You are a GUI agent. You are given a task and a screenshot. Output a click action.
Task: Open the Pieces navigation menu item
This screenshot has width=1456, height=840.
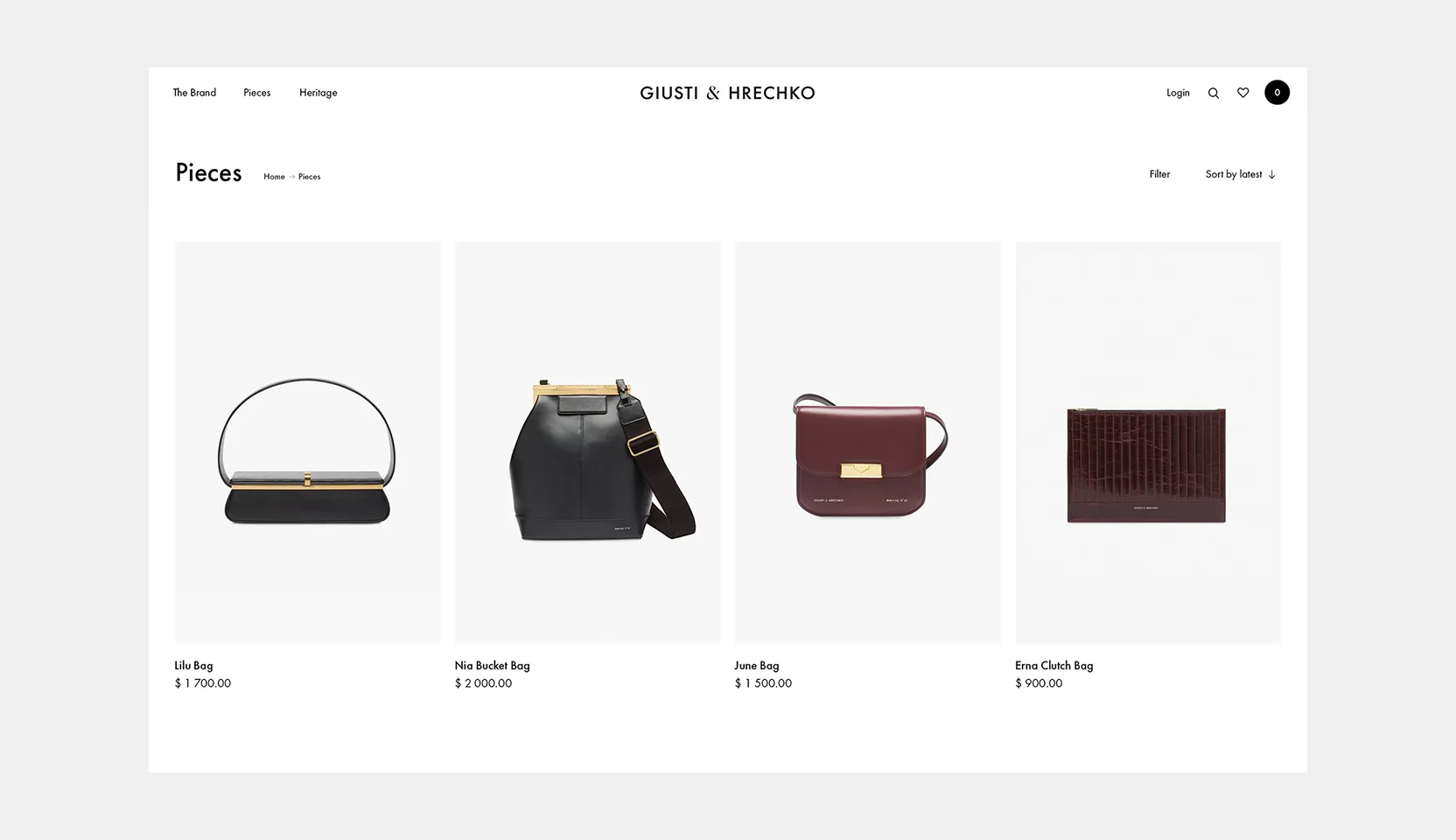click(257, 93)
